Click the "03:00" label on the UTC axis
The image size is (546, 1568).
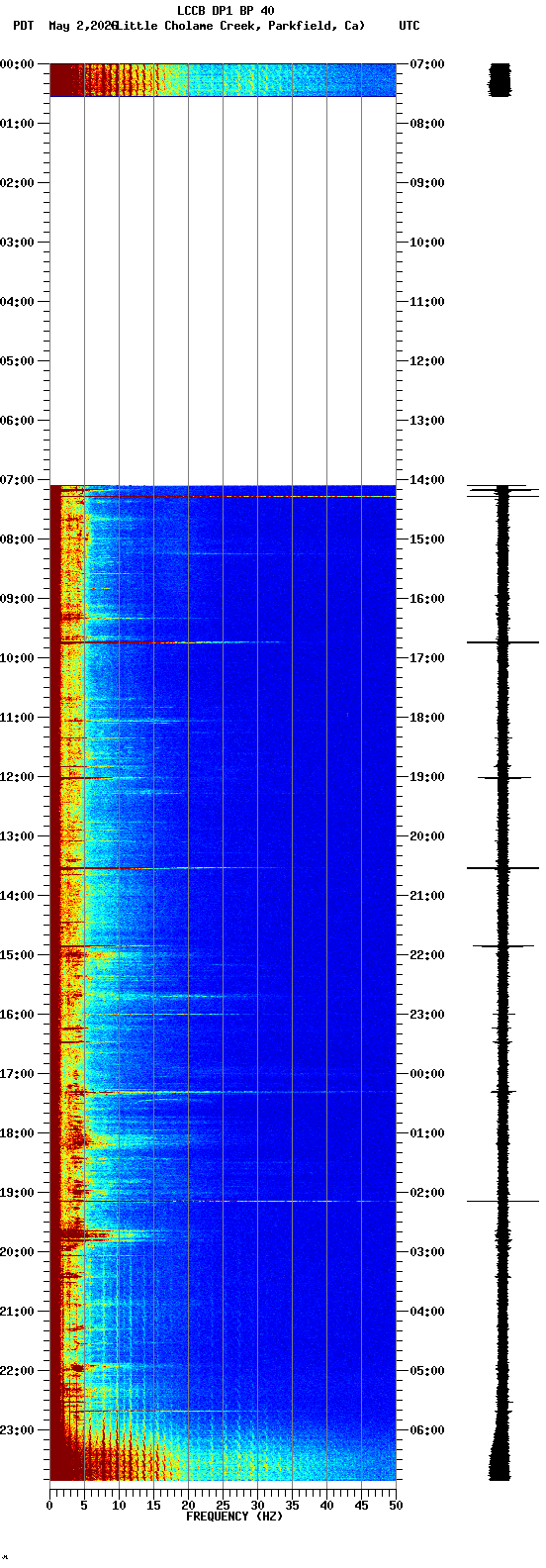(x=426, y=1252)
